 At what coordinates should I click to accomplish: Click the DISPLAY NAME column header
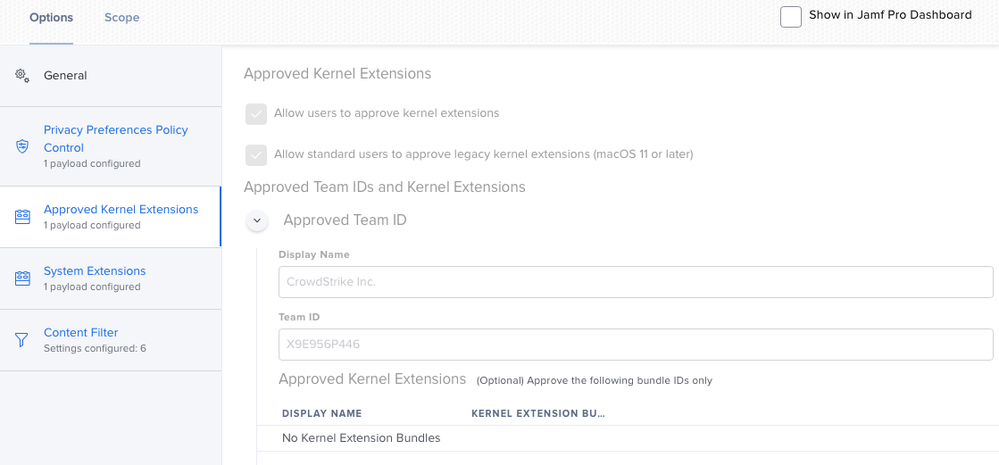coord(322,413)
